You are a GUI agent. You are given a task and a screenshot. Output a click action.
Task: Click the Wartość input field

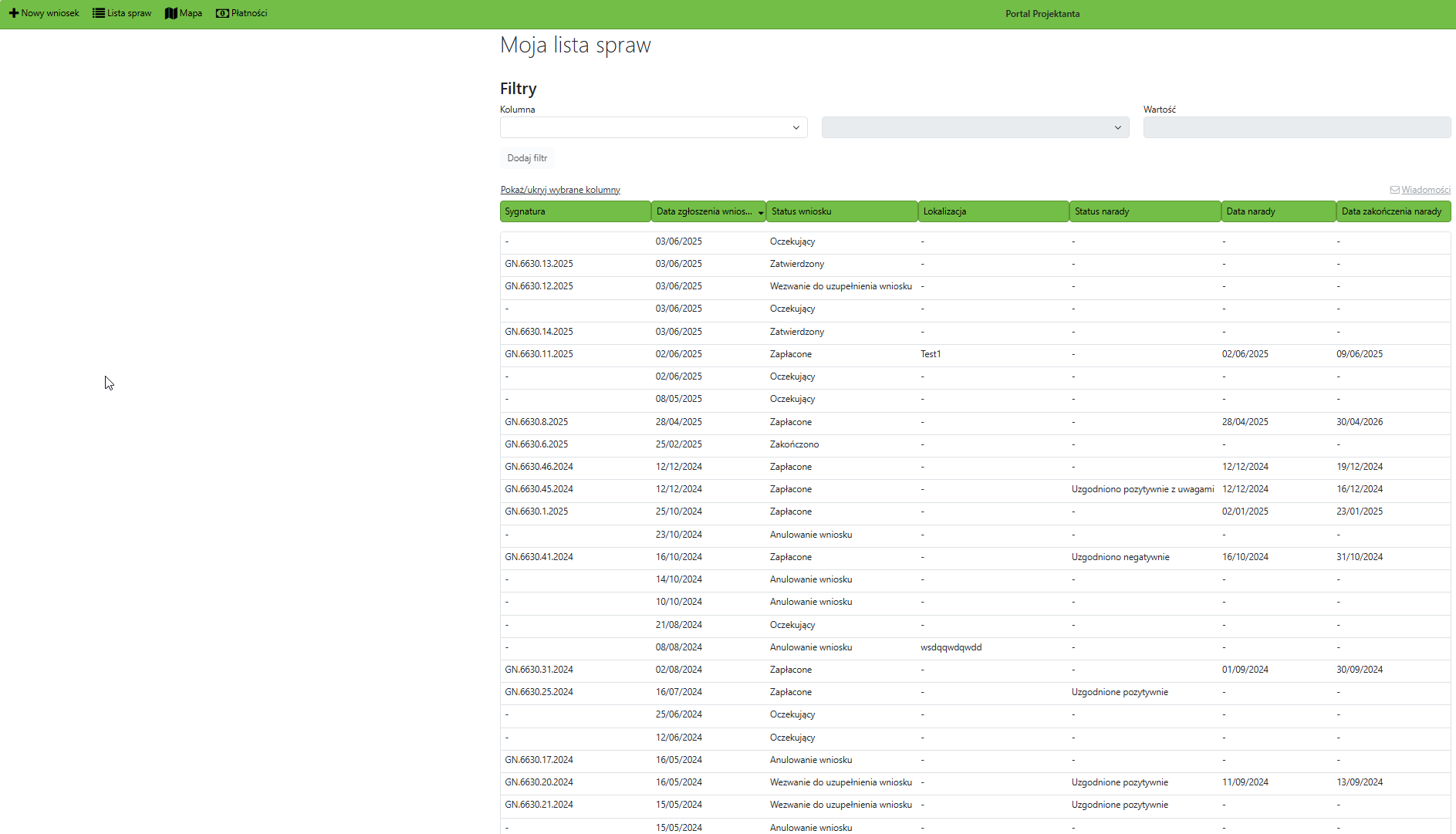coord(1296,127)
